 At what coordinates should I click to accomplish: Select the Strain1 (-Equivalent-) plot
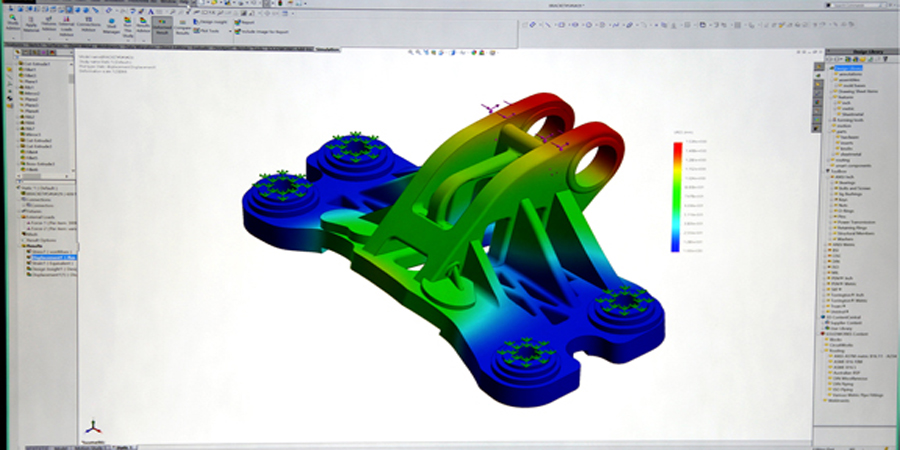(51, 263)
